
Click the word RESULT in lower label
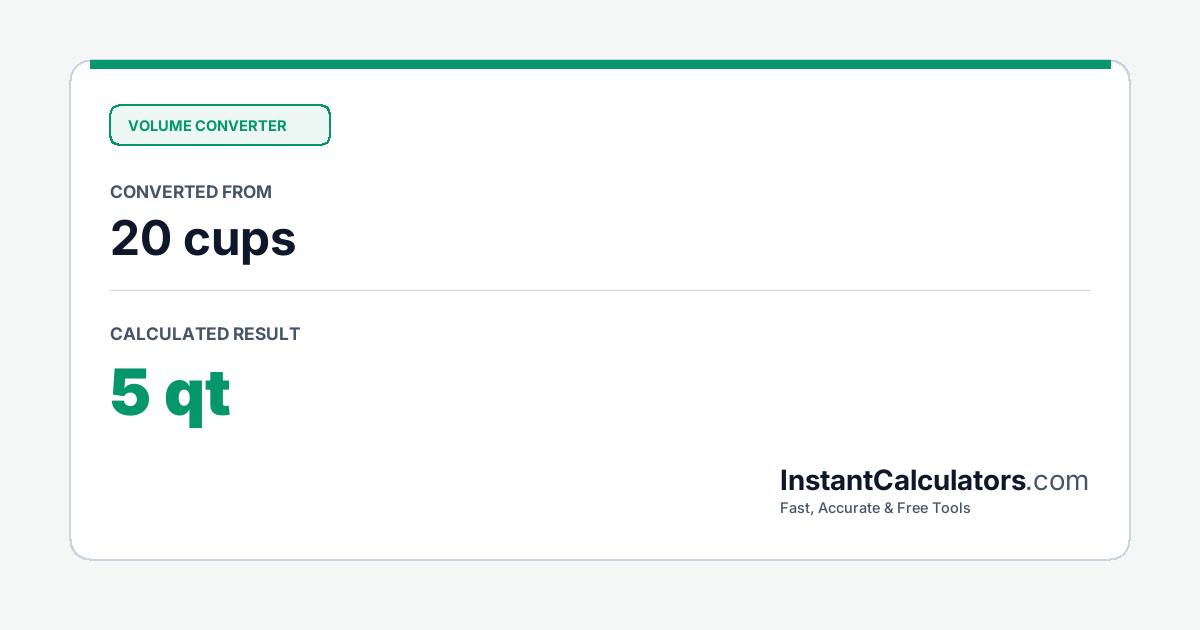coord(266,334)
